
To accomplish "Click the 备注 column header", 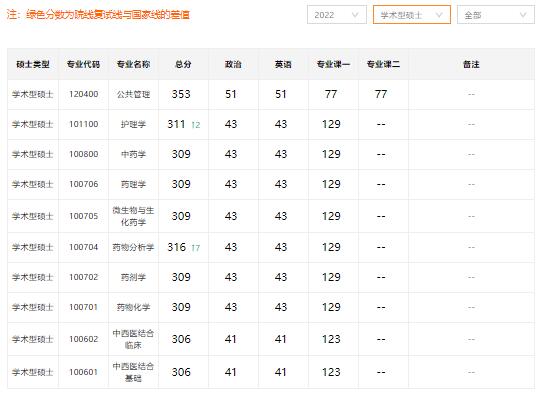I will coord(471,64).
